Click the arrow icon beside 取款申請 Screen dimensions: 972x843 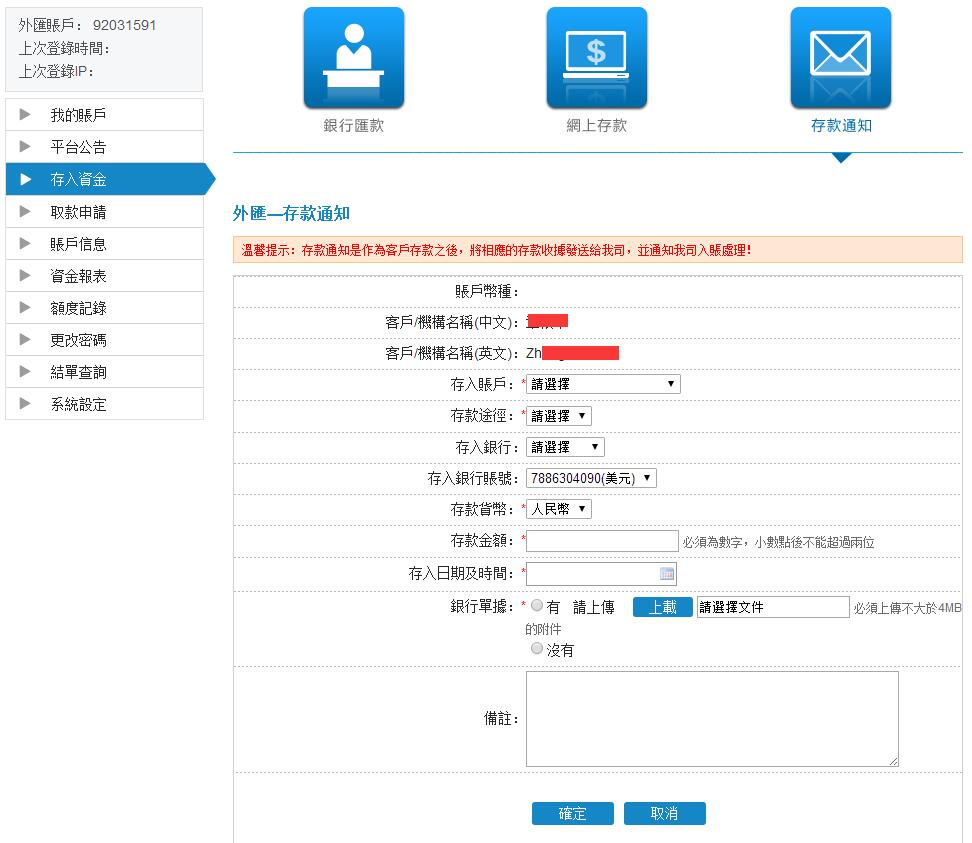coord(26,212)
